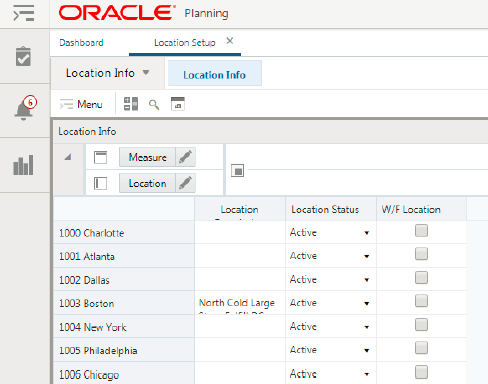Click the page axis square icon
The width and height of the screenshot is (488, 384).
(237, 171)
